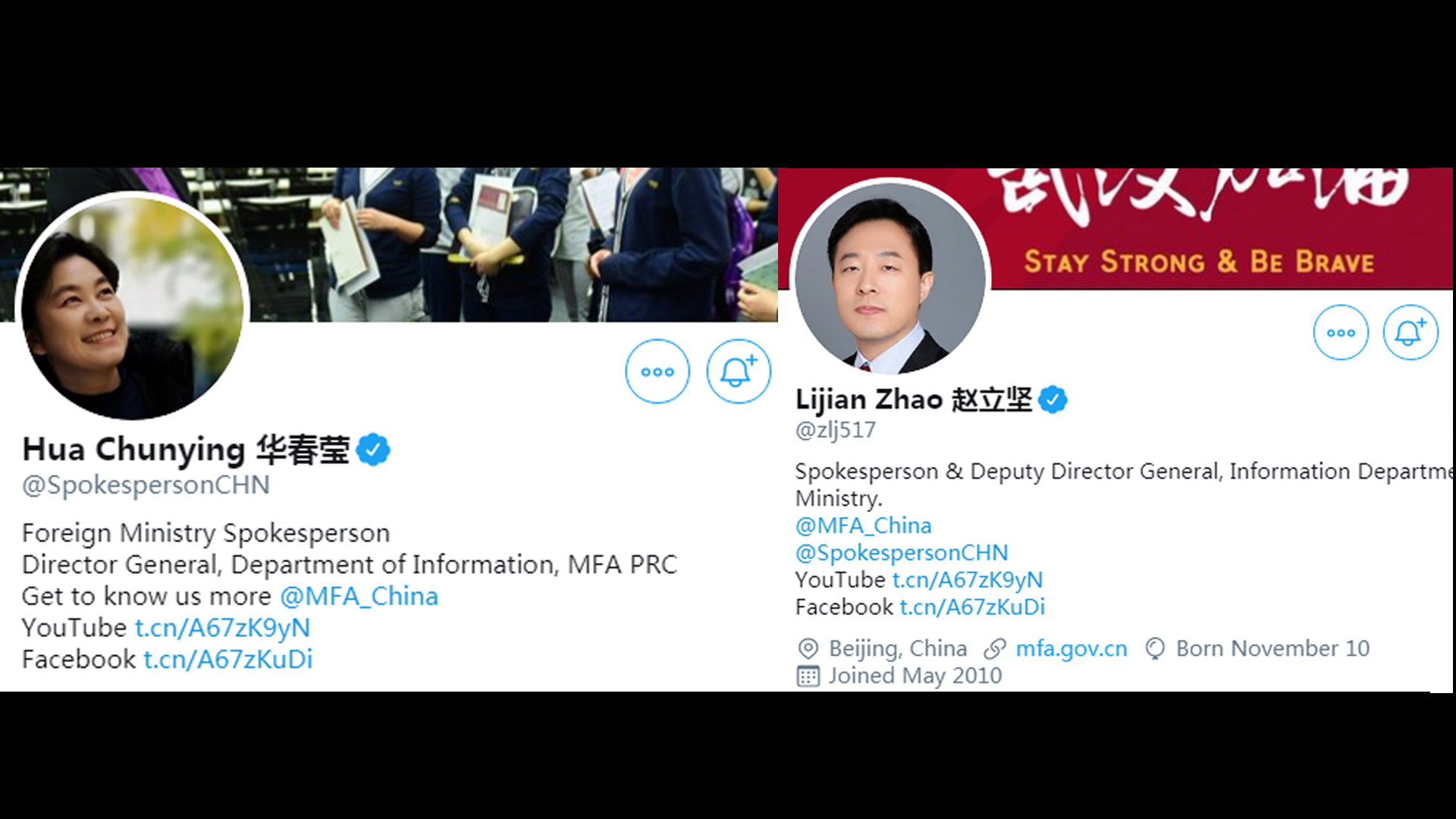The image size is (1456, 819).
Task: Click Lijian Zhao's verified badge
Action: click(x=1053, y=399)
